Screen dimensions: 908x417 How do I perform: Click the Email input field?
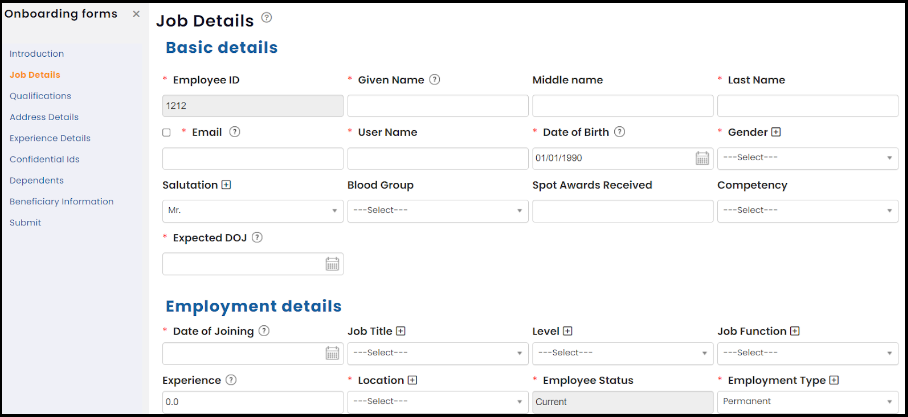tap(253, 158)
